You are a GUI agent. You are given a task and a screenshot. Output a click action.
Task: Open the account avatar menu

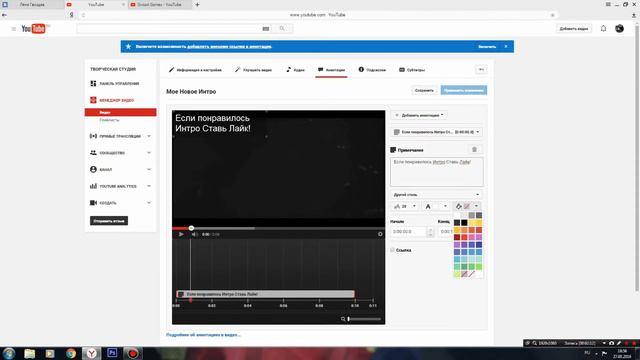tap(619, 29)
